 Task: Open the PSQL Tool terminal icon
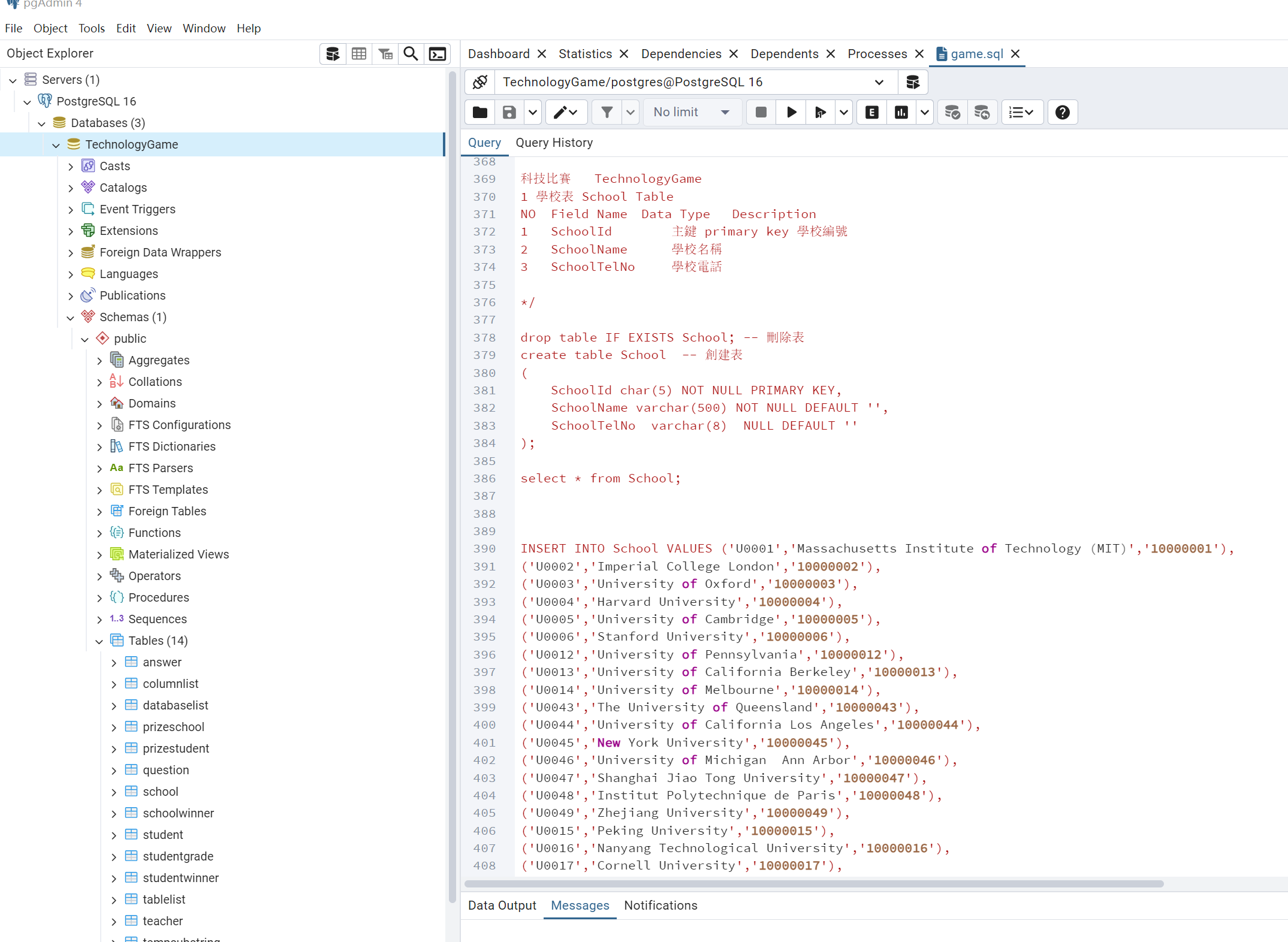click(x=438, y=54)
